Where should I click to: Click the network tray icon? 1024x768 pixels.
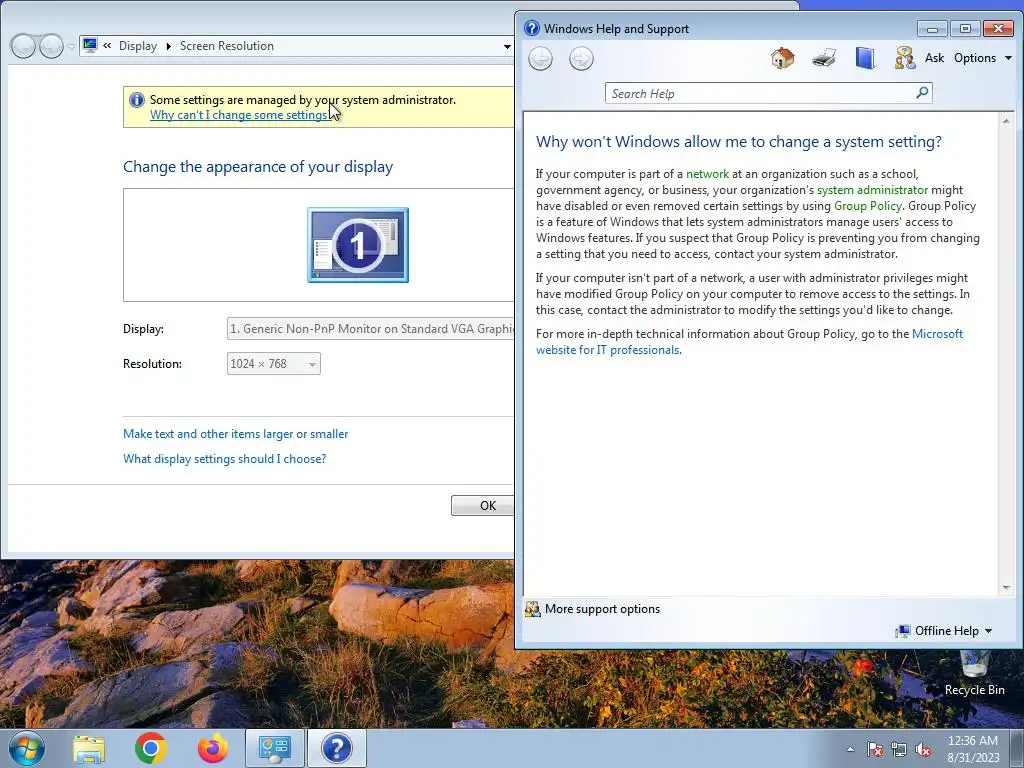coord(899,749)
